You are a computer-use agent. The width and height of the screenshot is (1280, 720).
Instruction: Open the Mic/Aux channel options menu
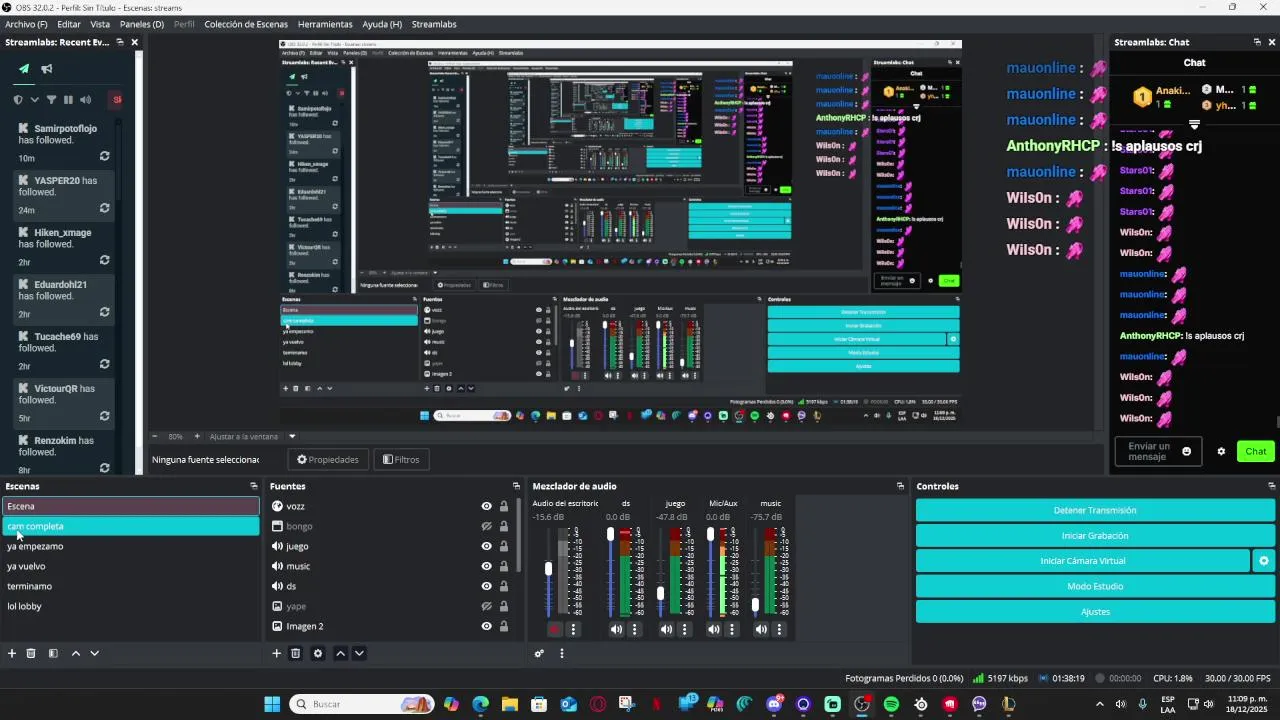click(x=731, y=629)
